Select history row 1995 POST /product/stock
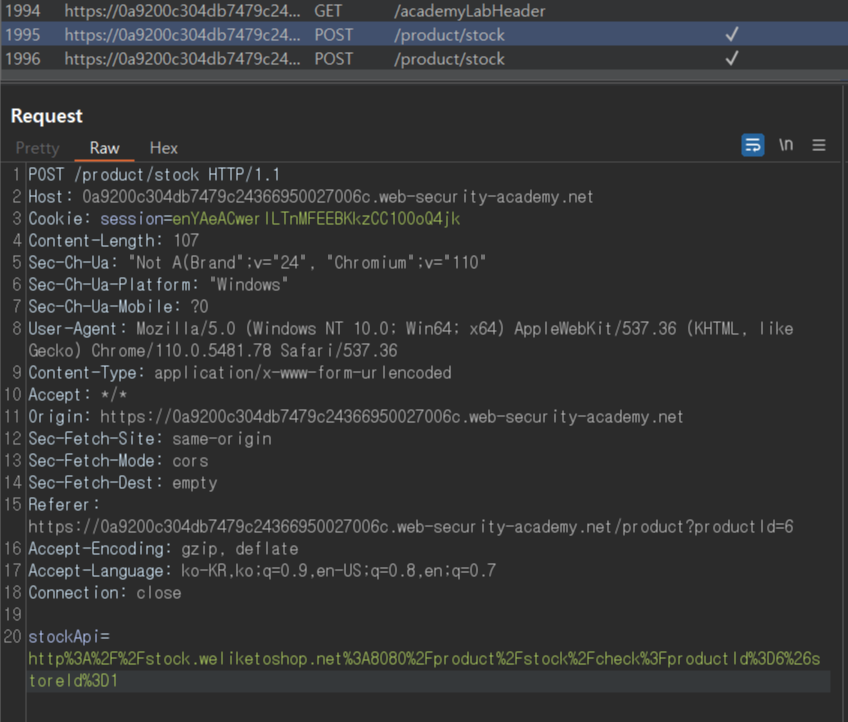This screenshot has width=848, height=722. click(x=424, y=35)
